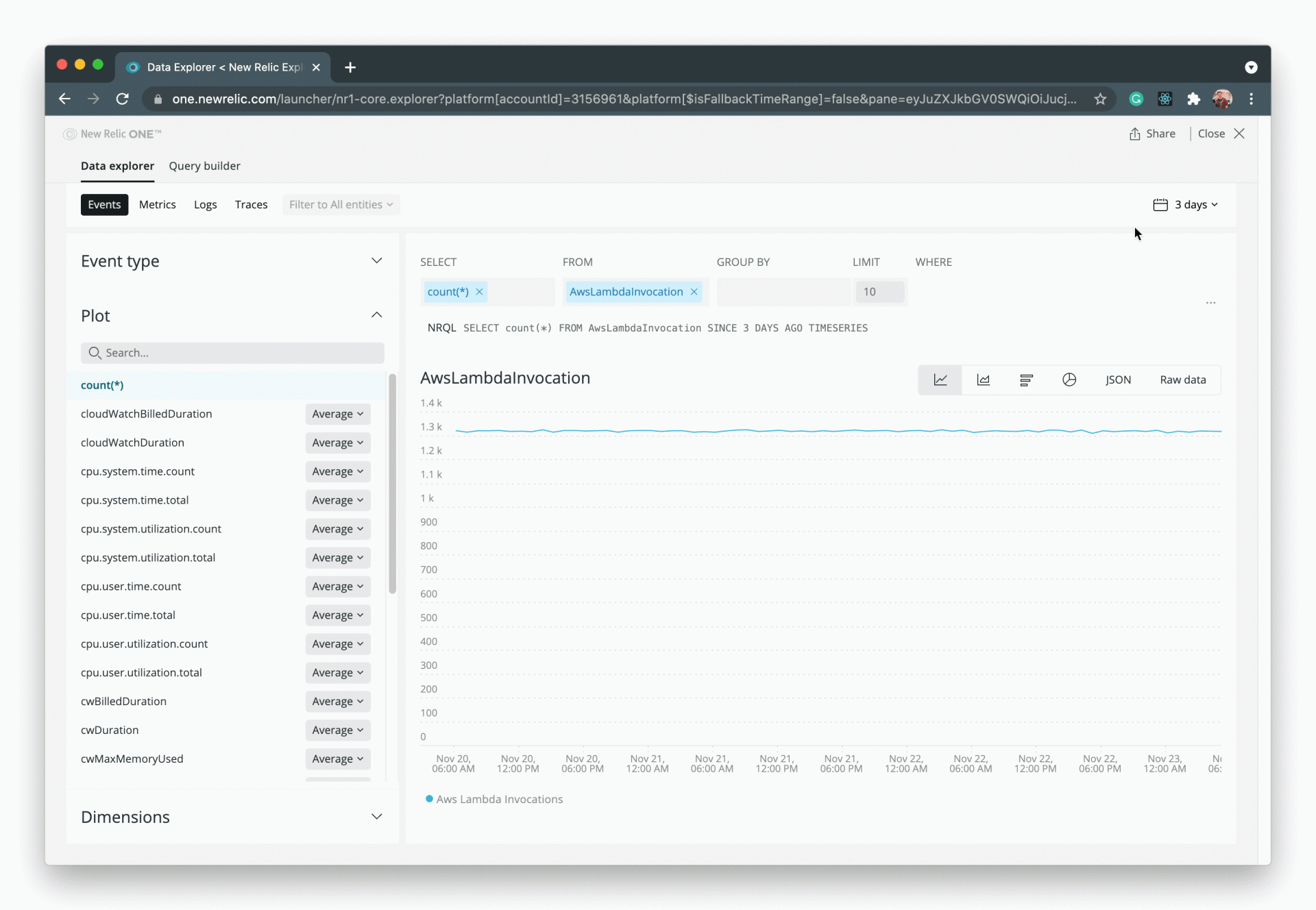The image size is (1316, 910).
Task: Expand the Dimensions section
Action: [x=377, y=817]
